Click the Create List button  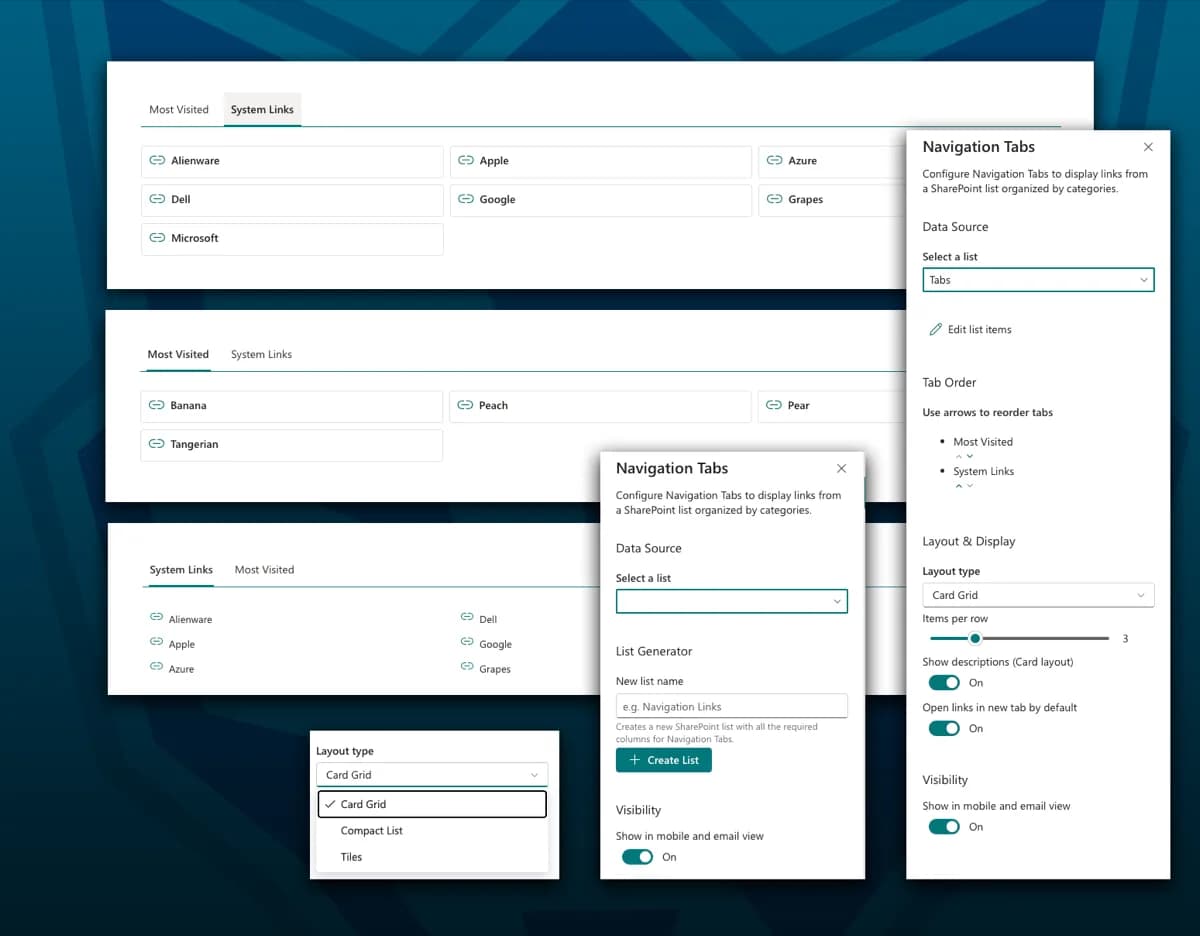tap(664, 760)
